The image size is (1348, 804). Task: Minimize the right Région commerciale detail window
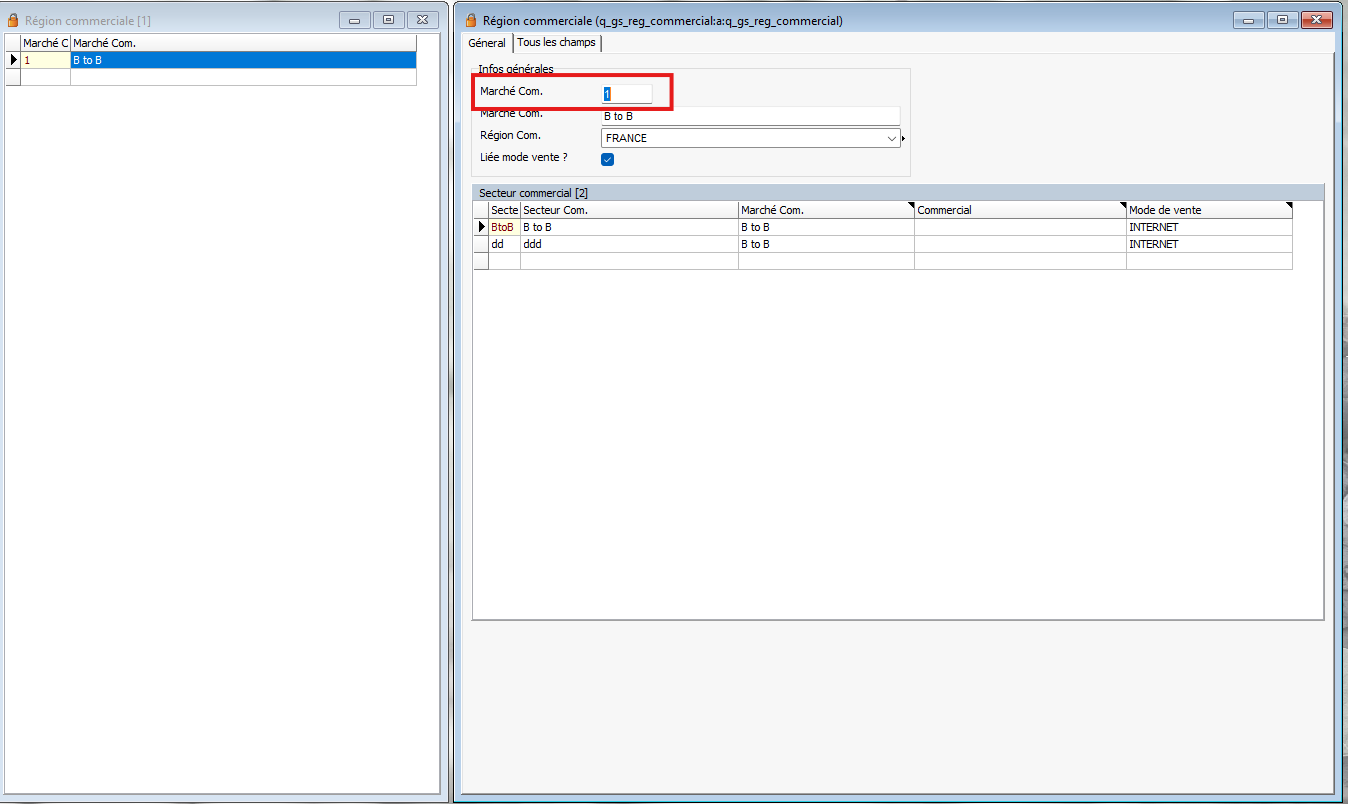[1248, 19]
